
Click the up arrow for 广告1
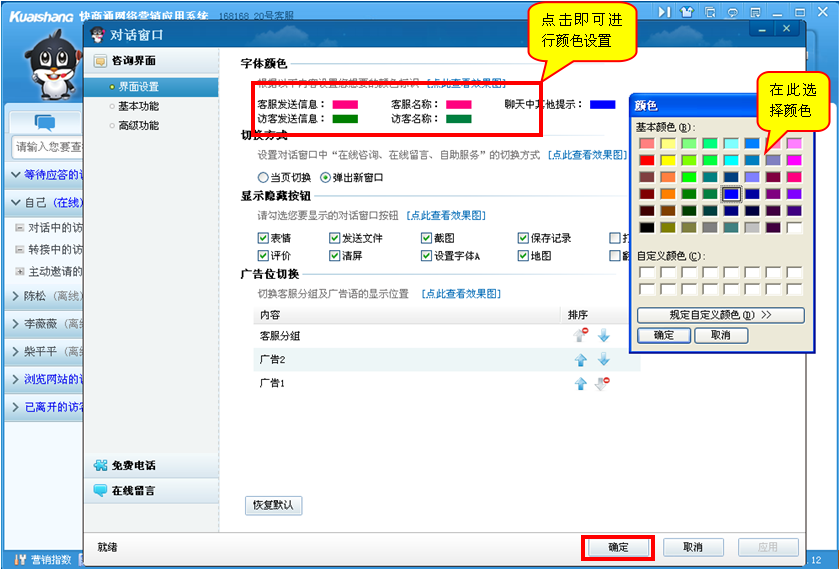coord(581,384)
